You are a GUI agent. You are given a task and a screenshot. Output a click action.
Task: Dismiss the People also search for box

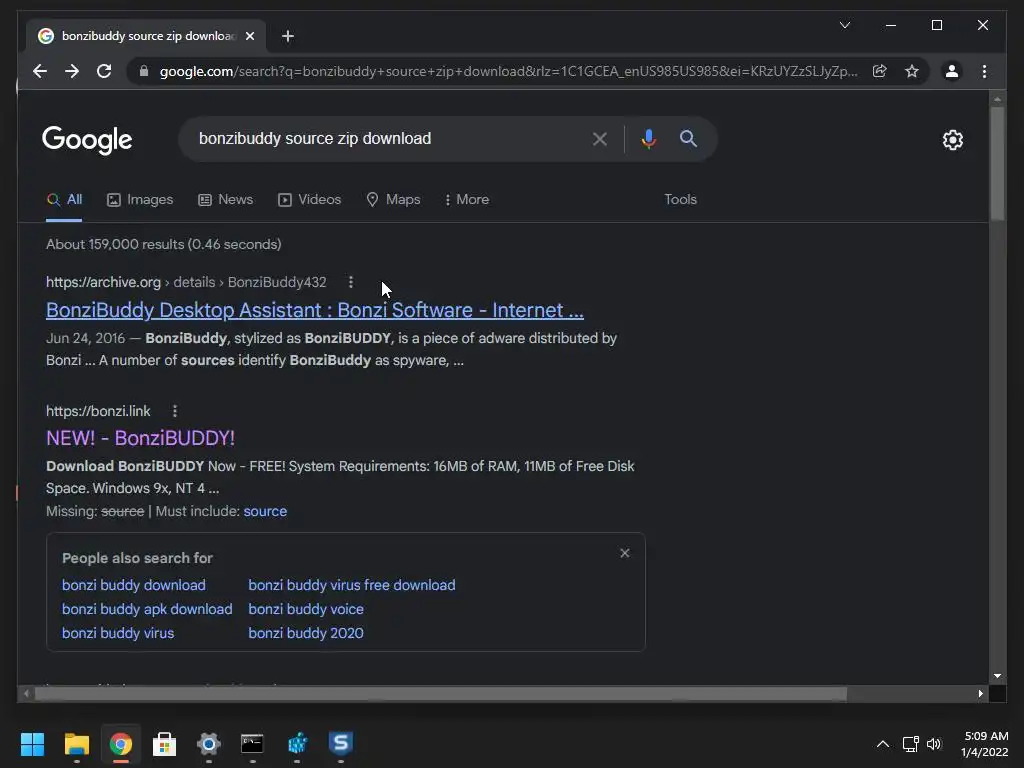point(625,553)
